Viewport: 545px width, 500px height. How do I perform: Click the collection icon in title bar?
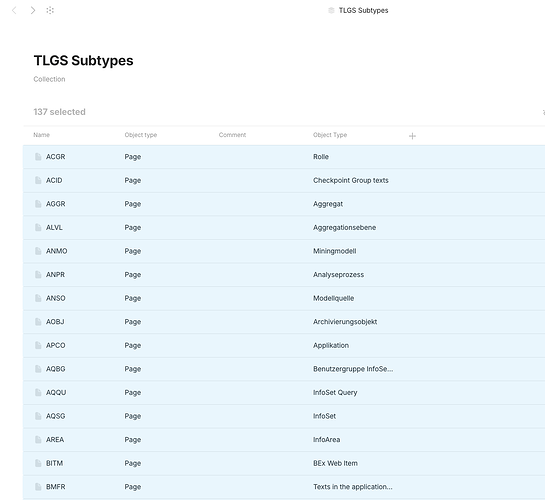(x=331, y=10)
